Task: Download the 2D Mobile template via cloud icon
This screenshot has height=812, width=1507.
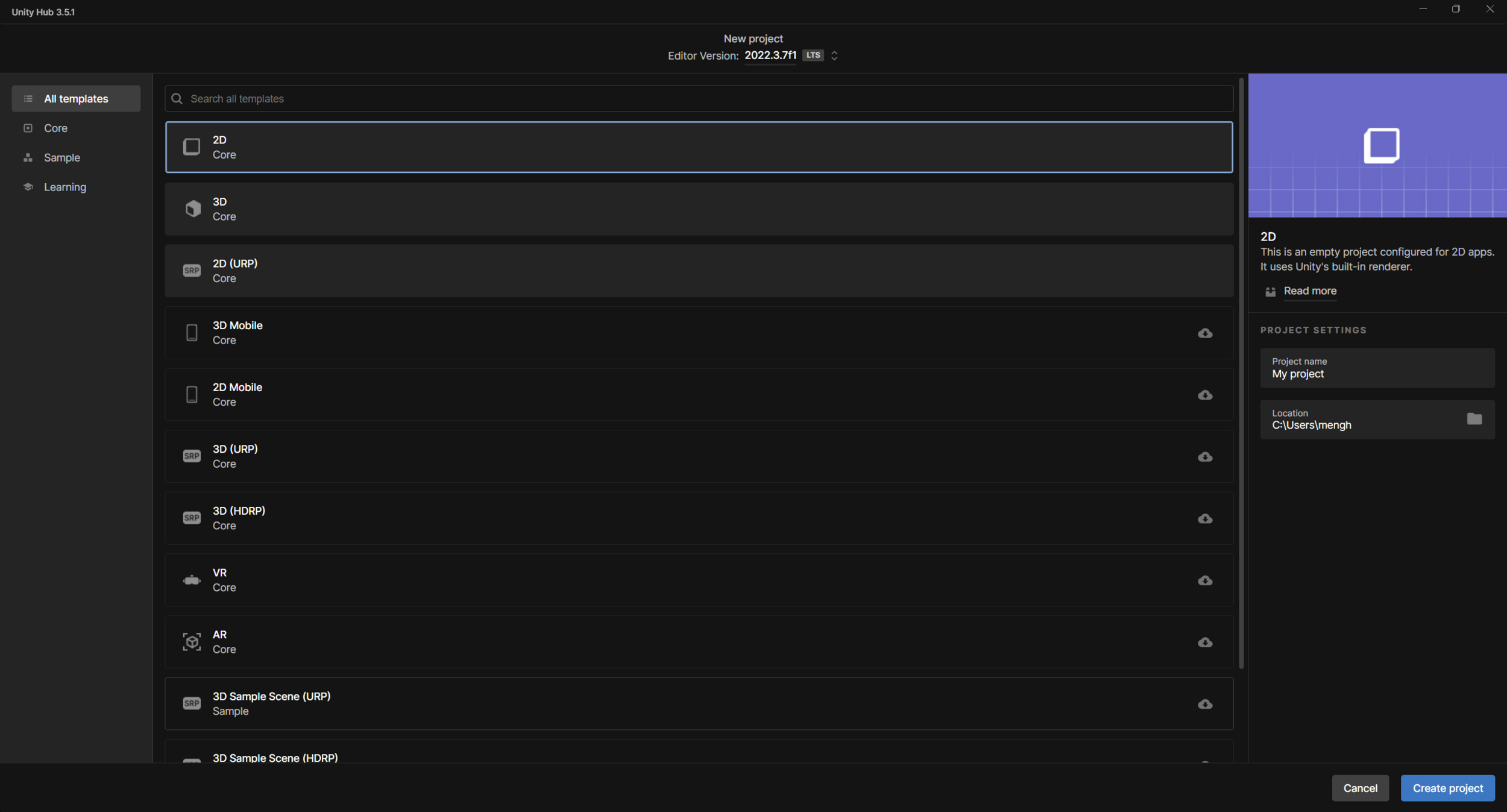Action: (x=1204, y=395)
